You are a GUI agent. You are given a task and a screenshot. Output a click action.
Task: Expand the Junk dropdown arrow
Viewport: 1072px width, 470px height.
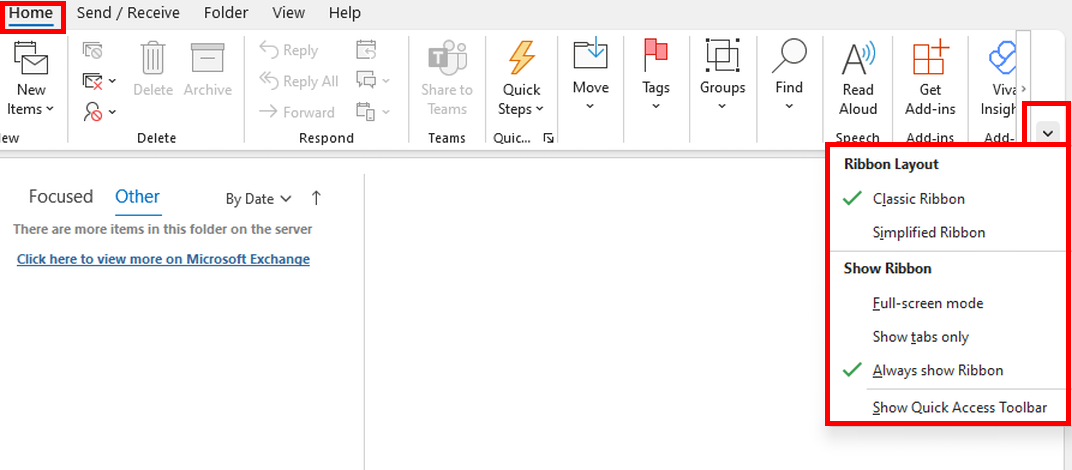coord(112,111)
